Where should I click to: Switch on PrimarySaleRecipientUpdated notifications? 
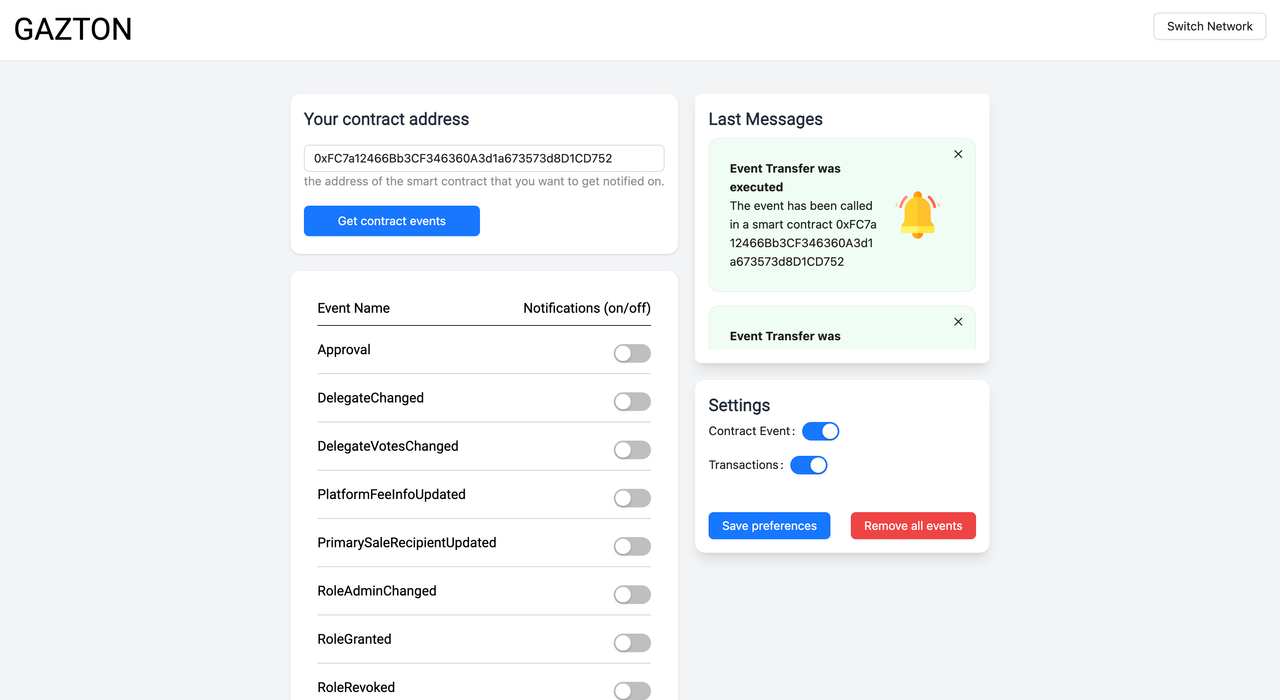tap(632, 546)
